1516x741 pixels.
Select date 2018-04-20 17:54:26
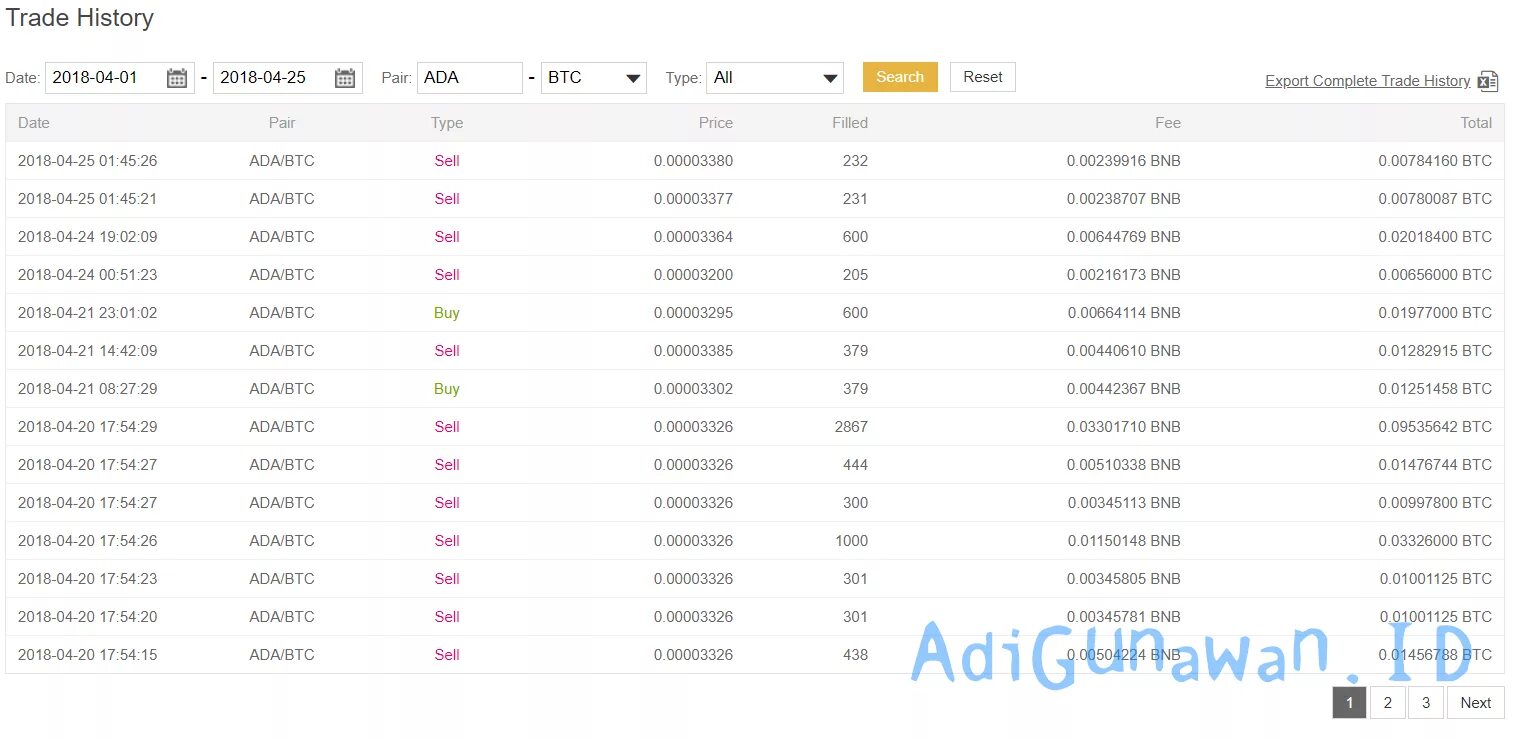(x=88, y=541)
